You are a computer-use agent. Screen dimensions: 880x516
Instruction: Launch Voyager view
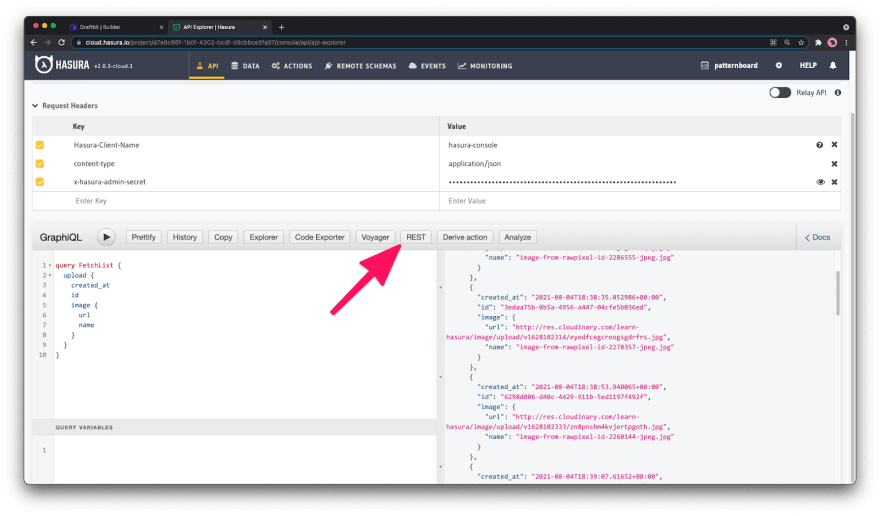pos(375,237)
